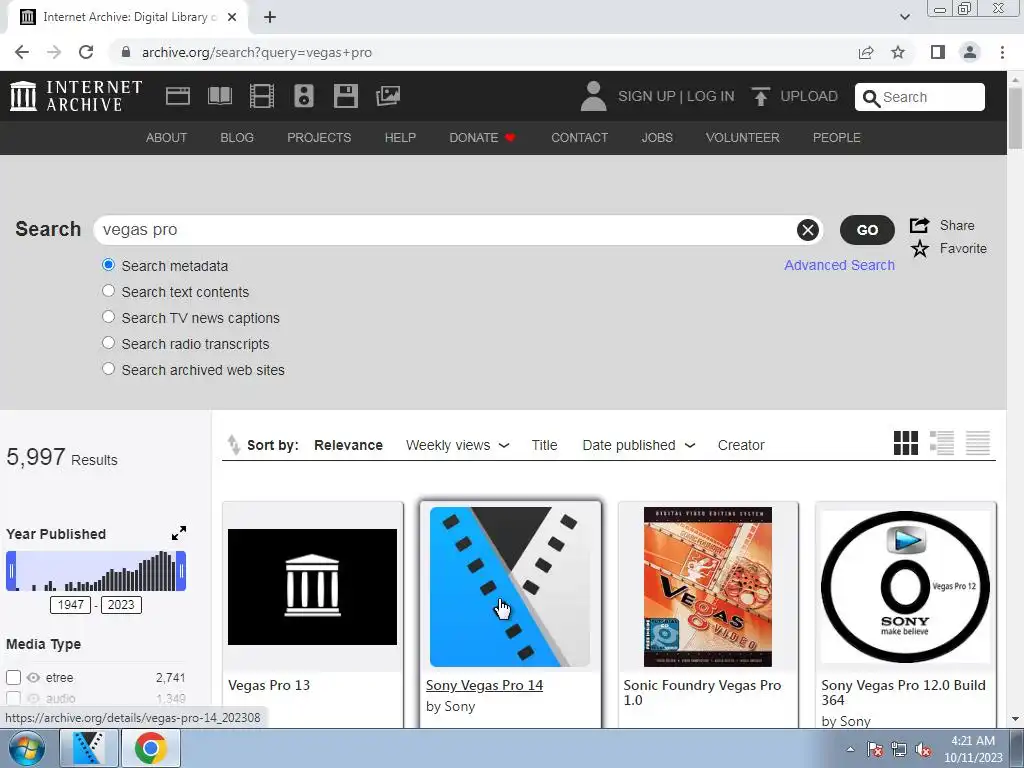Select Search TV news captions option

[108, 317]
